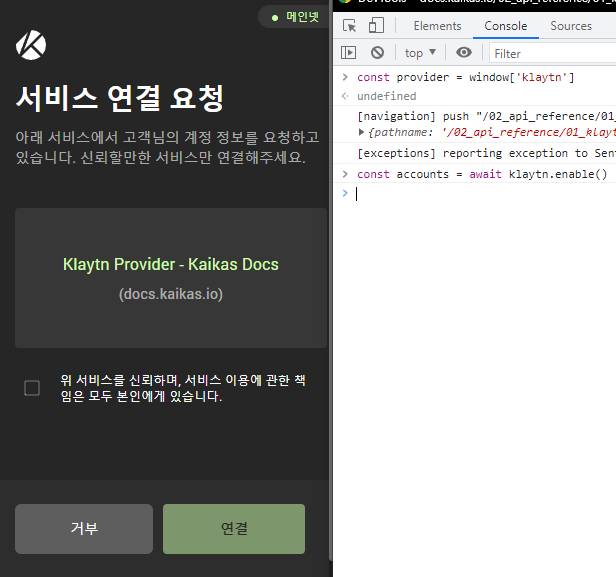
Task: Select the const provider = window['klaytn'] line
Action: point(466,77)
